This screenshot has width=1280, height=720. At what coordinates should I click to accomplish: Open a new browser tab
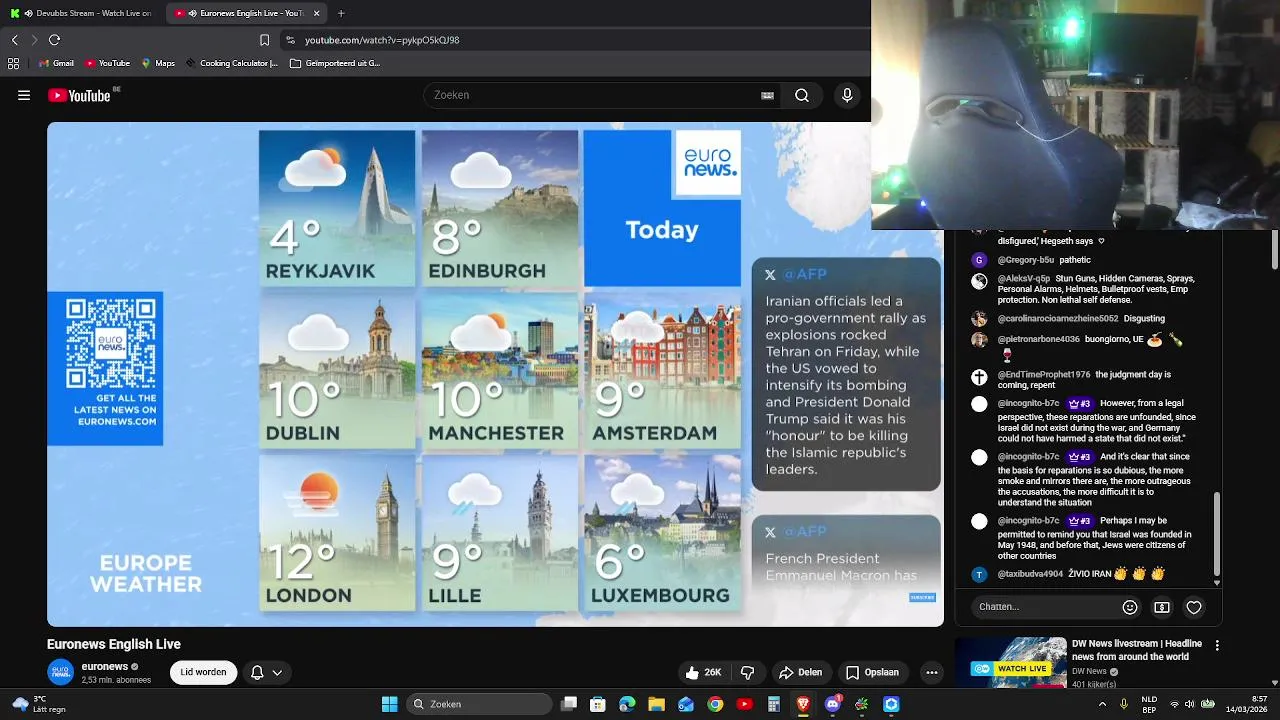point(341,13)
